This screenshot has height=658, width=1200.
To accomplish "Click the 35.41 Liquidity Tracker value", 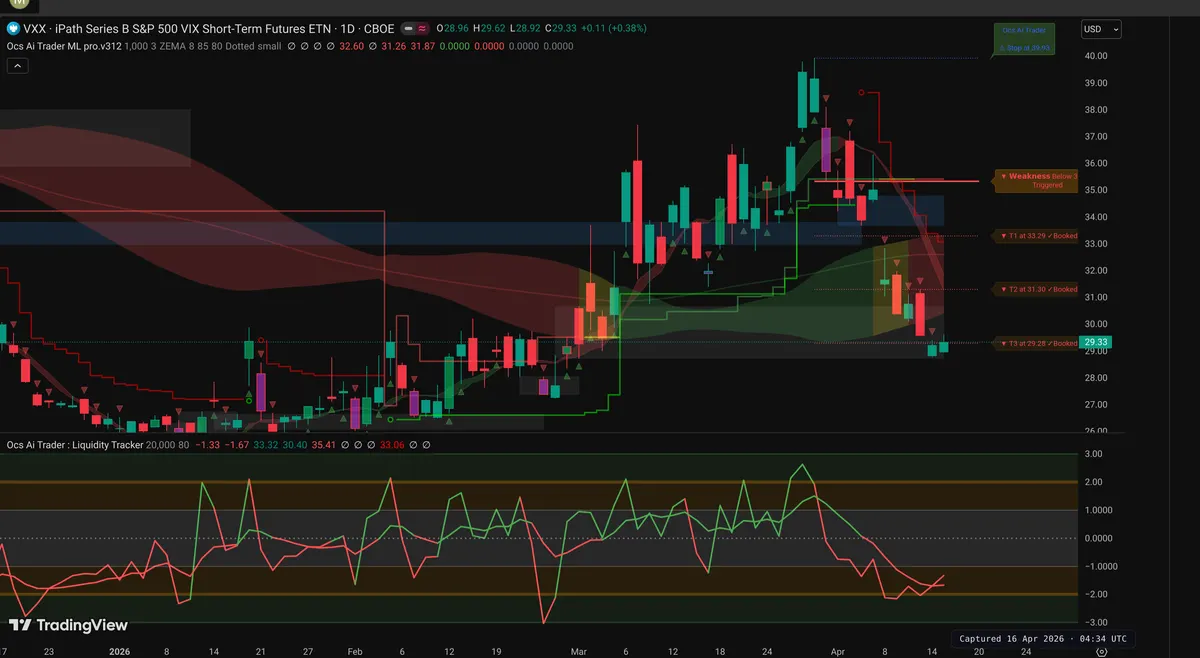I will (325, 445).
